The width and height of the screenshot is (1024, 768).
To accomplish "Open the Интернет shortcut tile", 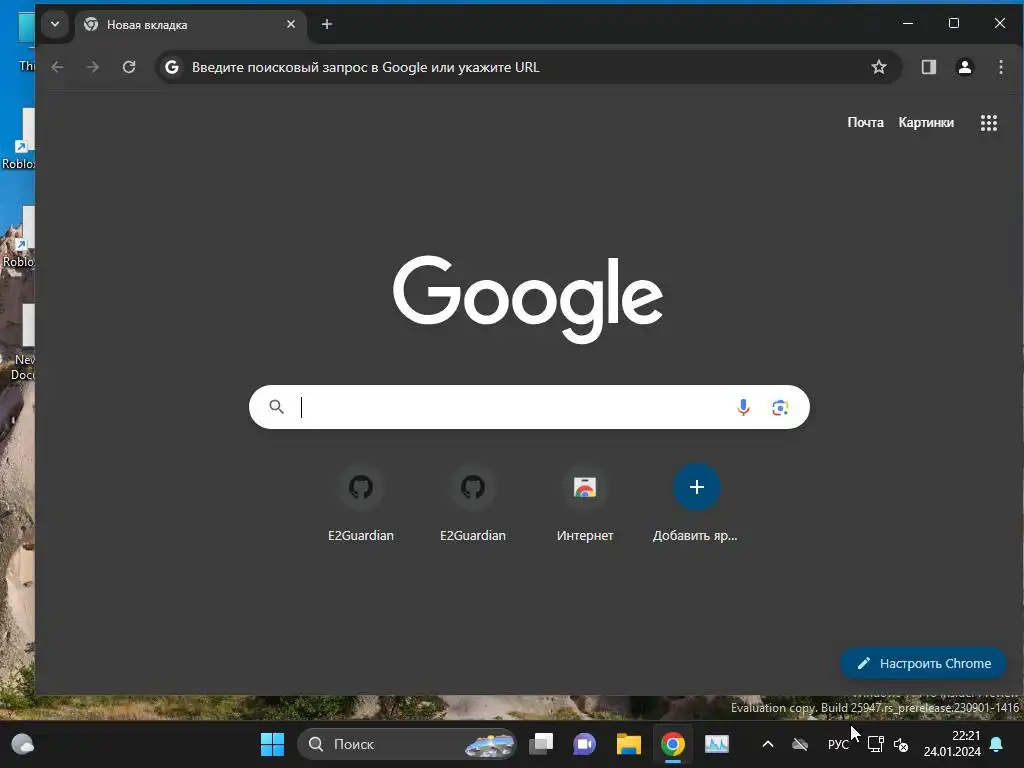I will tap(584, 504).
